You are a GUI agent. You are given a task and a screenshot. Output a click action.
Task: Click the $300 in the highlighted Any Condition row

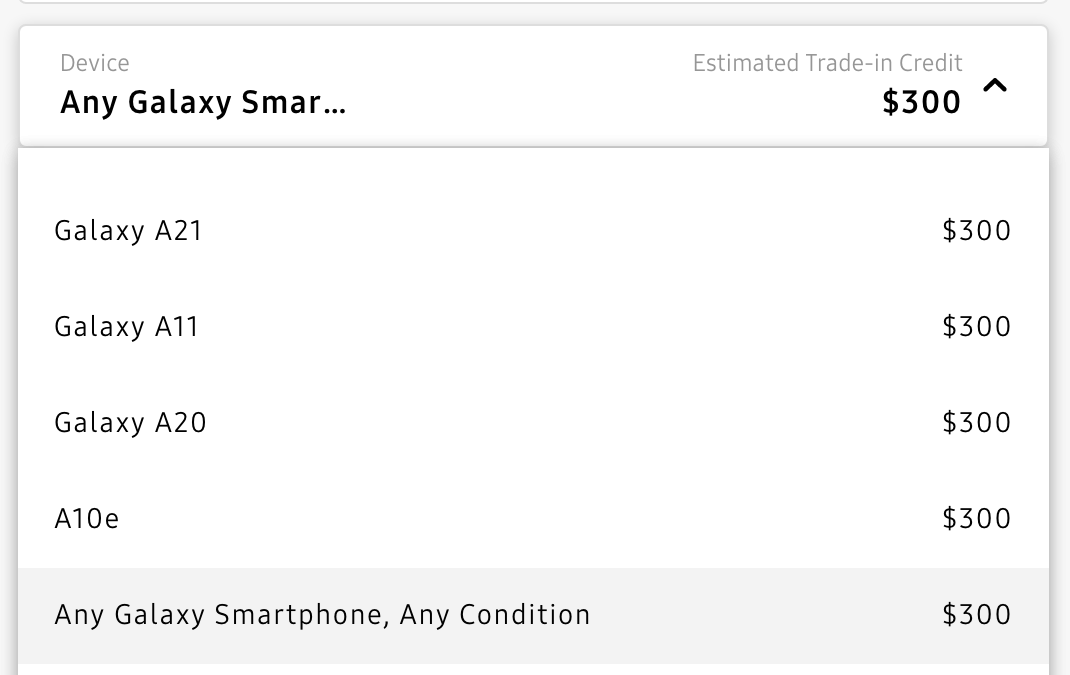(976, 614)
